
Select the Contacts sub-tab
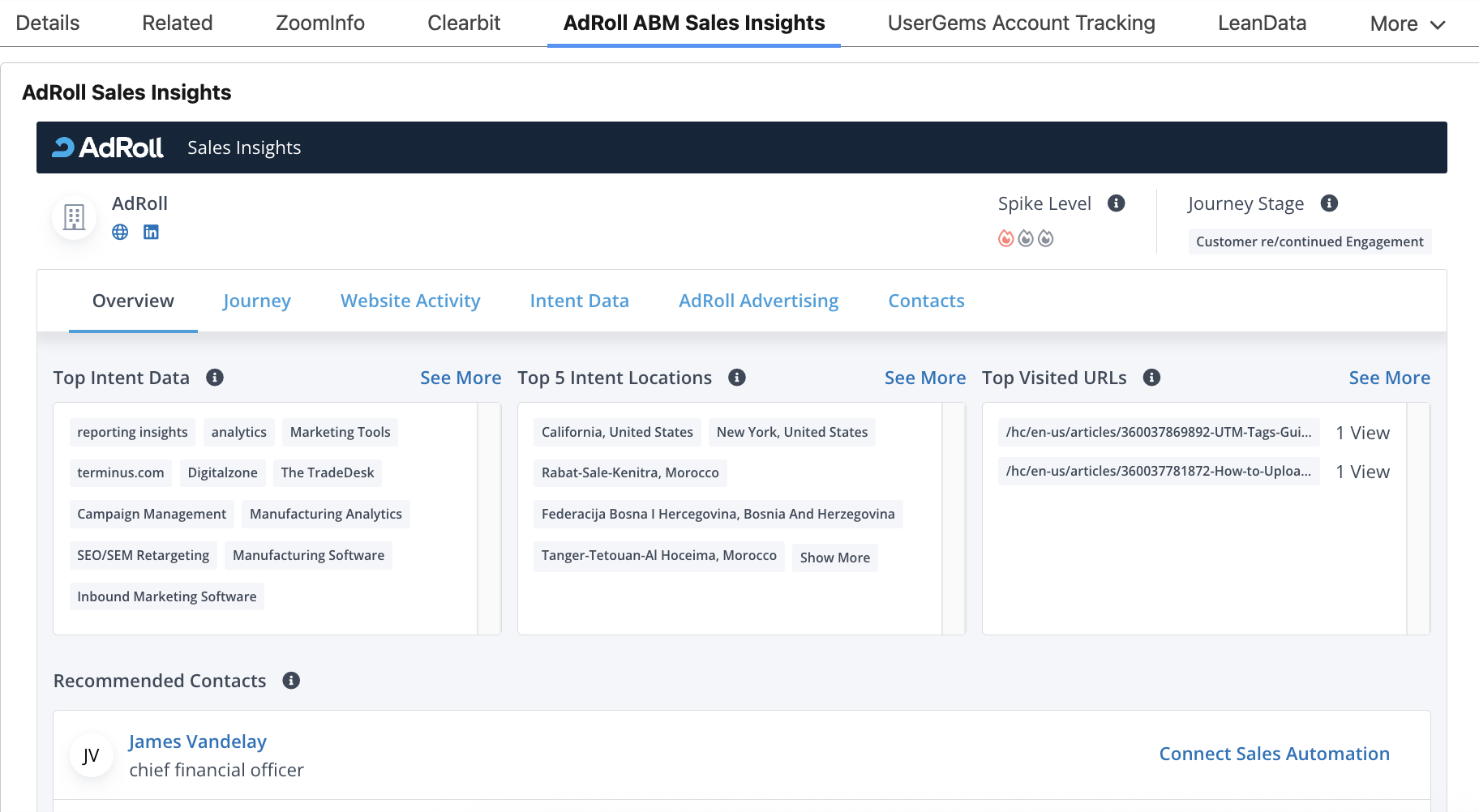click(927, 301)
